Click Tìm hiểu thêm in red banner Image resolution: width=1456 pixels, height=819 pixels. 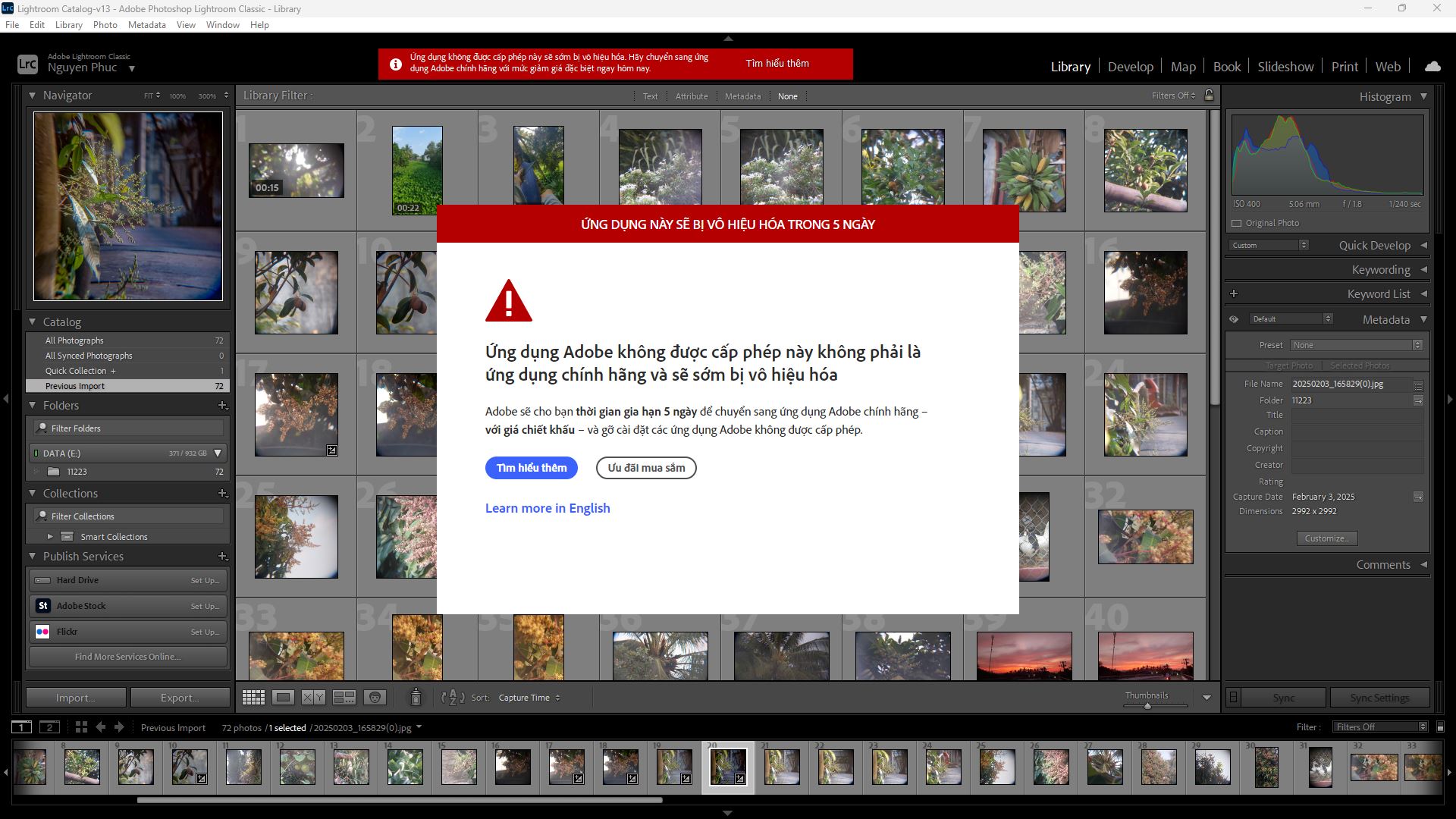click(777, 64)
